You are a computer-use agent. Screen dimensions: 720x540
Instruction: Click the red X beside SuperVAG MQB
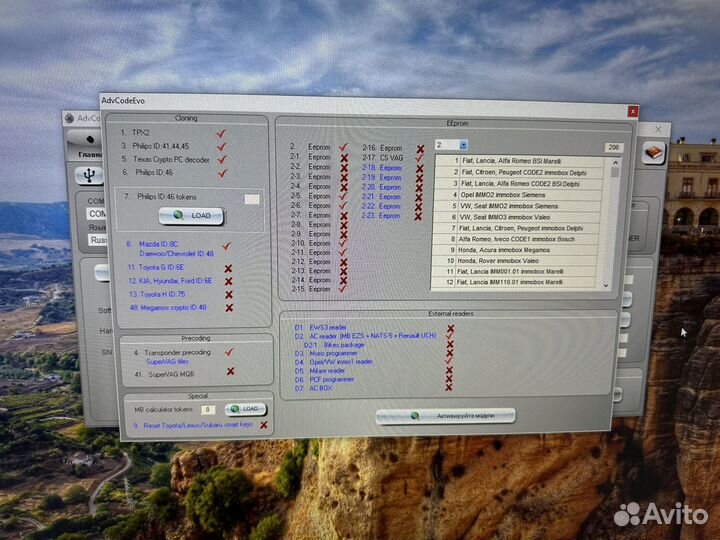(231, 371)
